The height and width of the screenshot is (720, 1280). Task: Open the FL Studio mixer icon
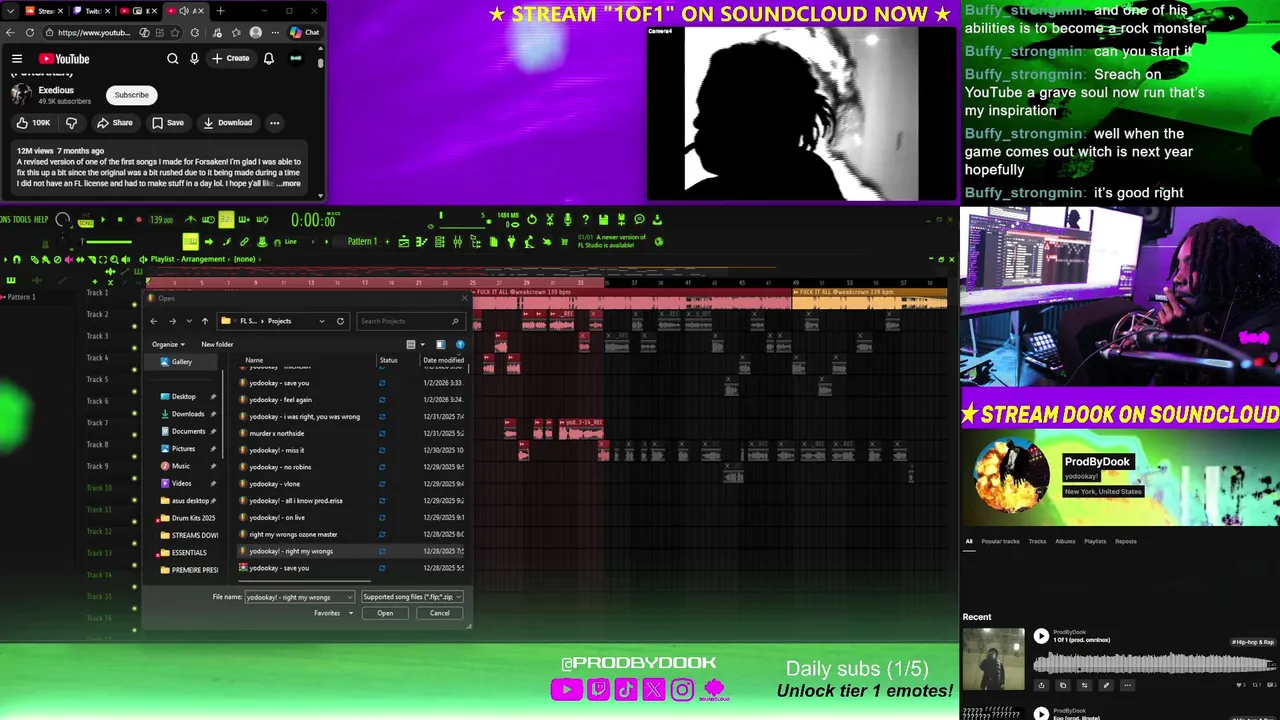click(457, 242)
